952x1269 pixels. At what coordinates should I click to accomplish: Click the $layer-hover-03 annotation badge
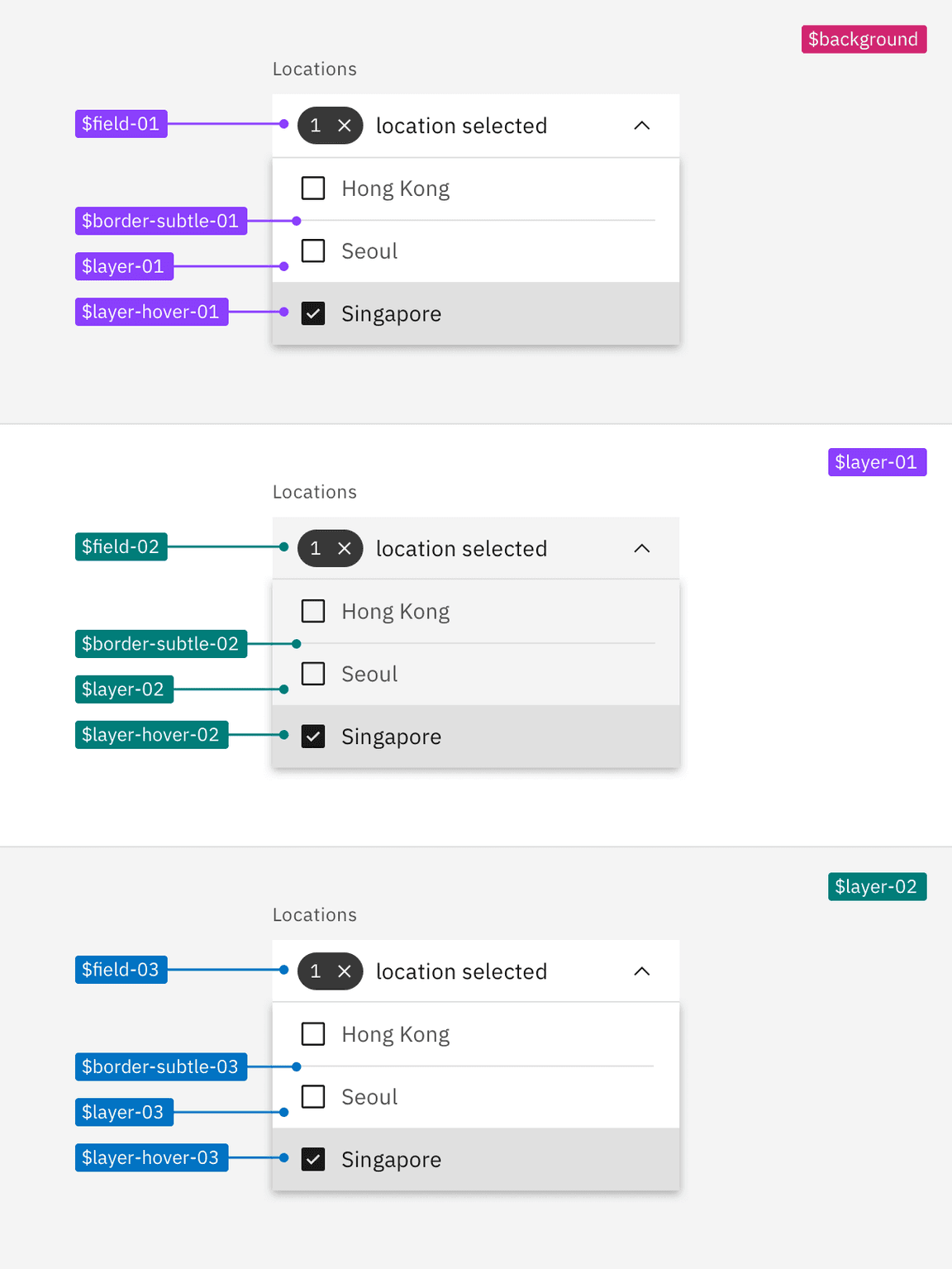[x=151, y=1157]
